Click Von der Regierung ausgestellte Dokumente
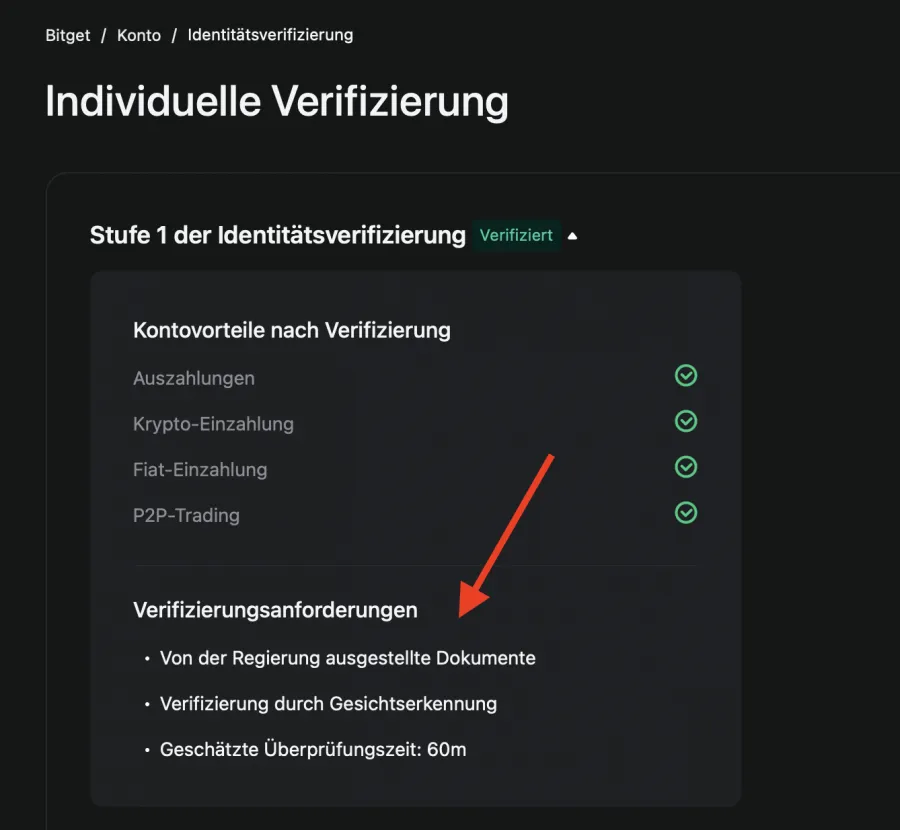 [x=347, y=658]
